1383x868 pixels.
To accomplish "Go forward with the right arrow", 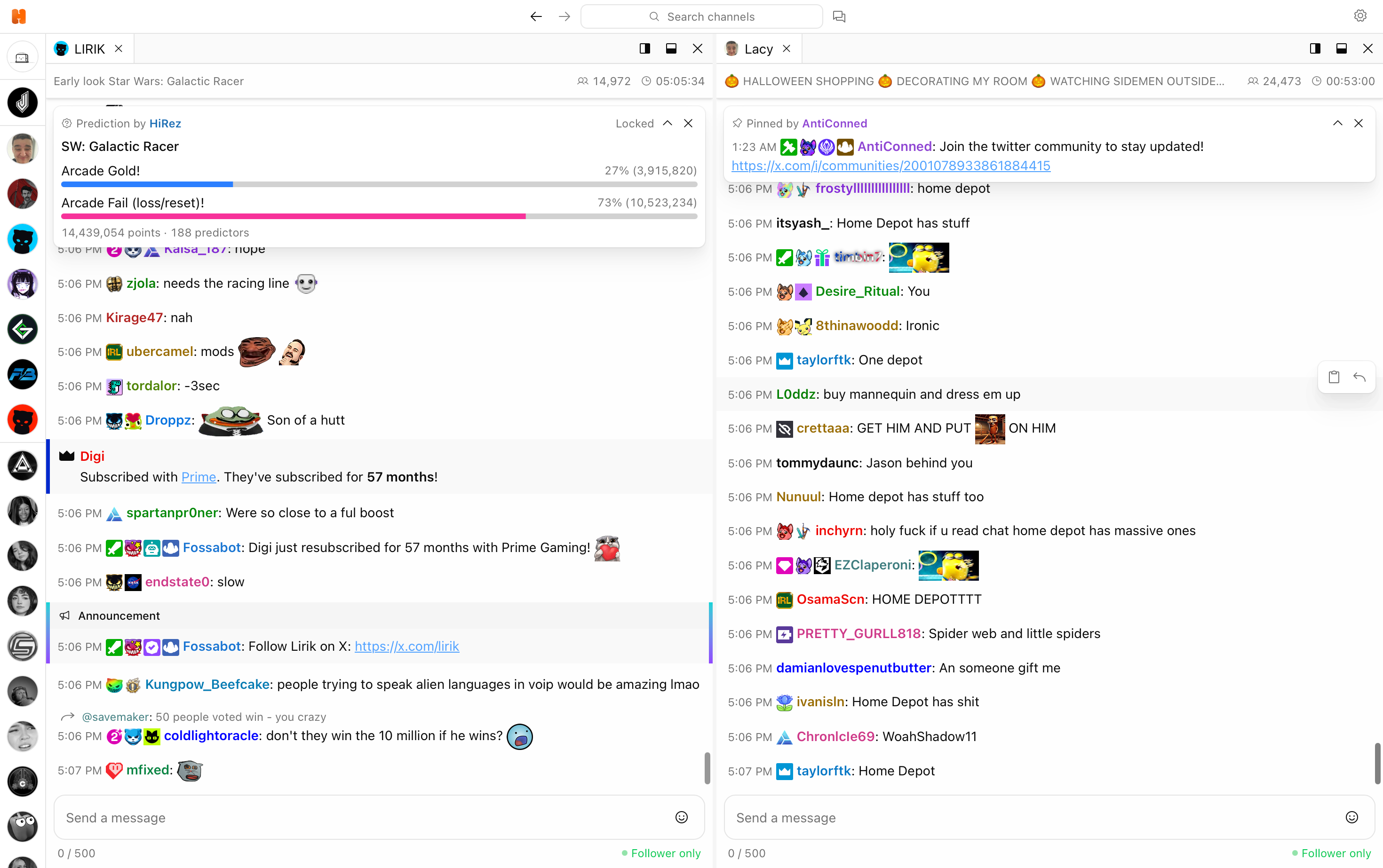I will pyautogui.click(x=564, y=16).
